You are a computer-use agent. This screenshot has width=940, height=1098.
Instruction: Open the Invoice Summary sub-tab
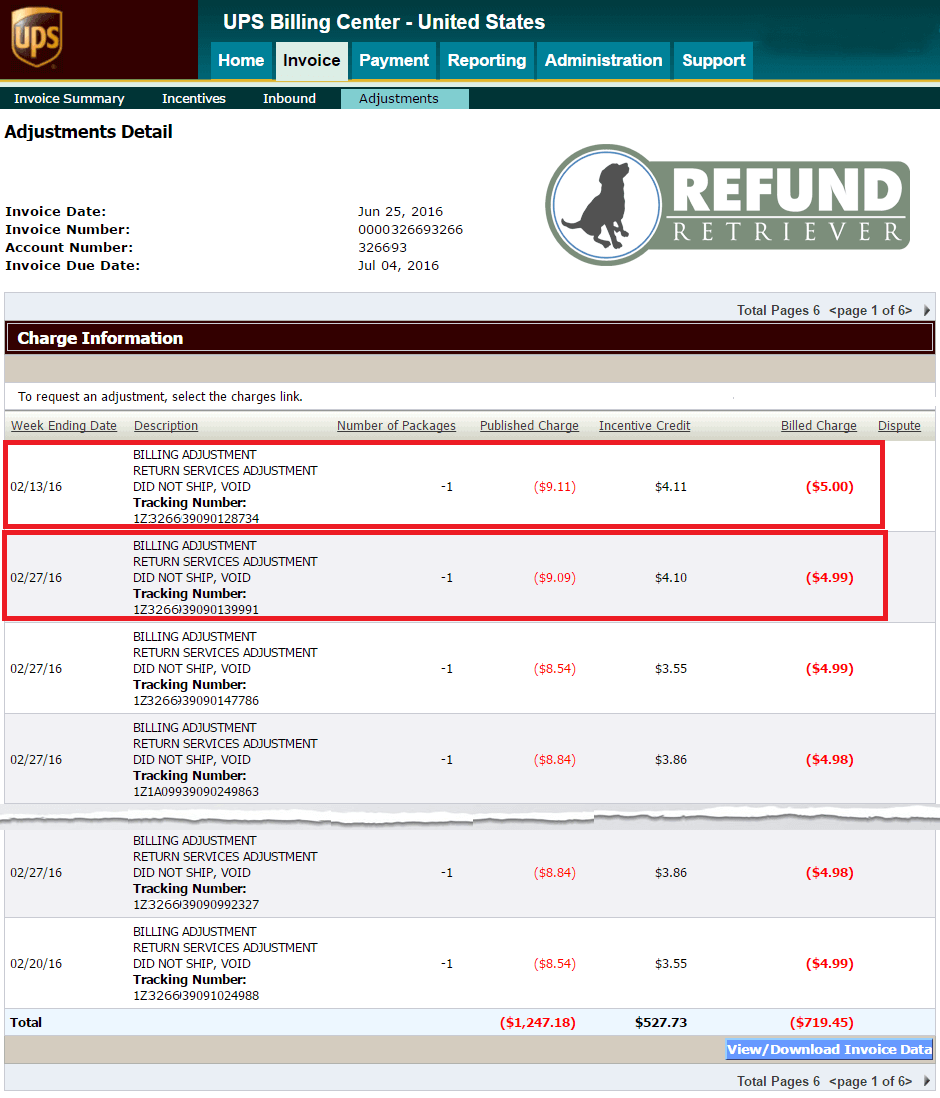point(69,99)
